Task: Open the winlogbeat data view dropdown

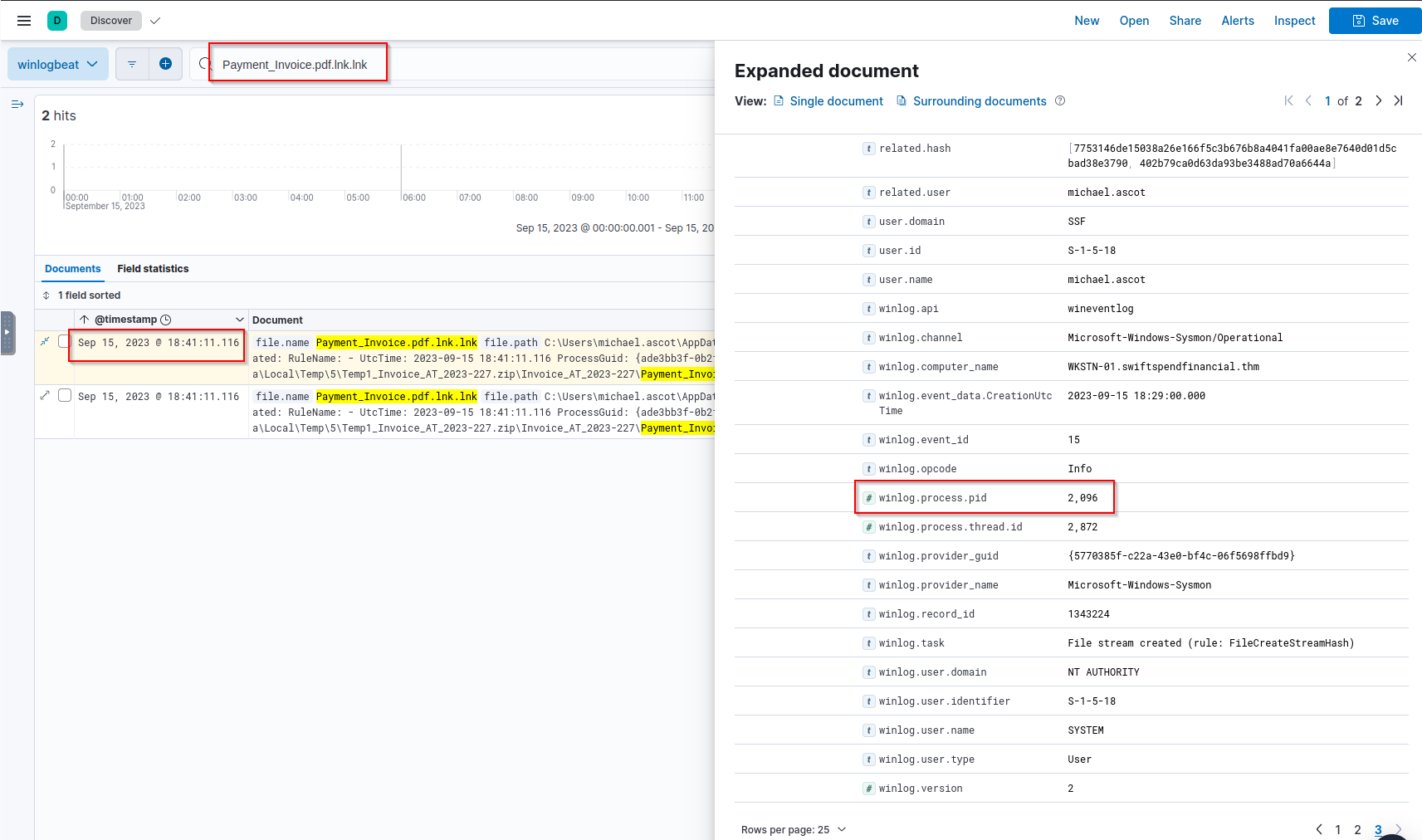Action: point(57,64)
